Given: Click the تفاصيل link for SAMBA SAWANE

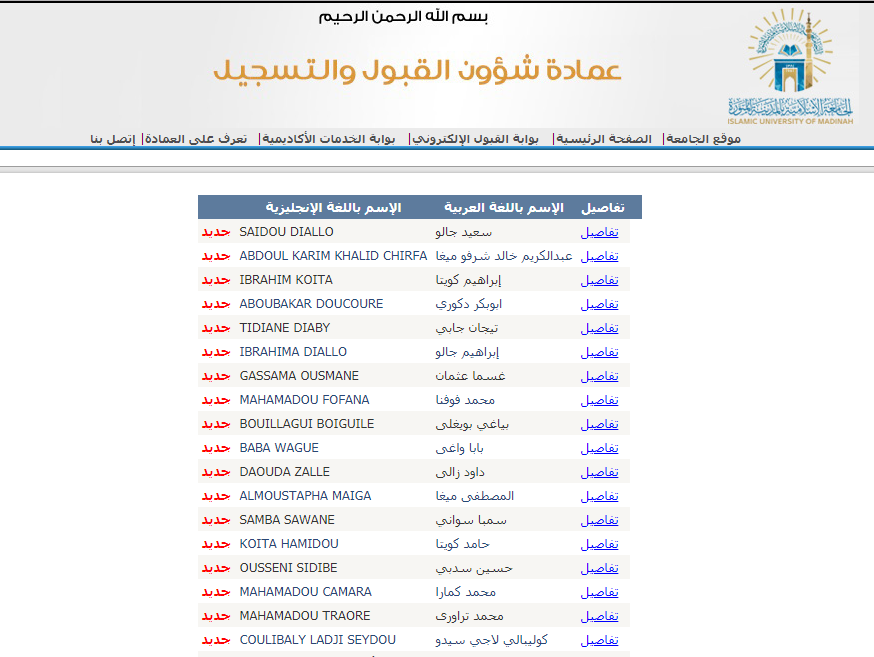Looking at the screenshot, I should 599,519.
